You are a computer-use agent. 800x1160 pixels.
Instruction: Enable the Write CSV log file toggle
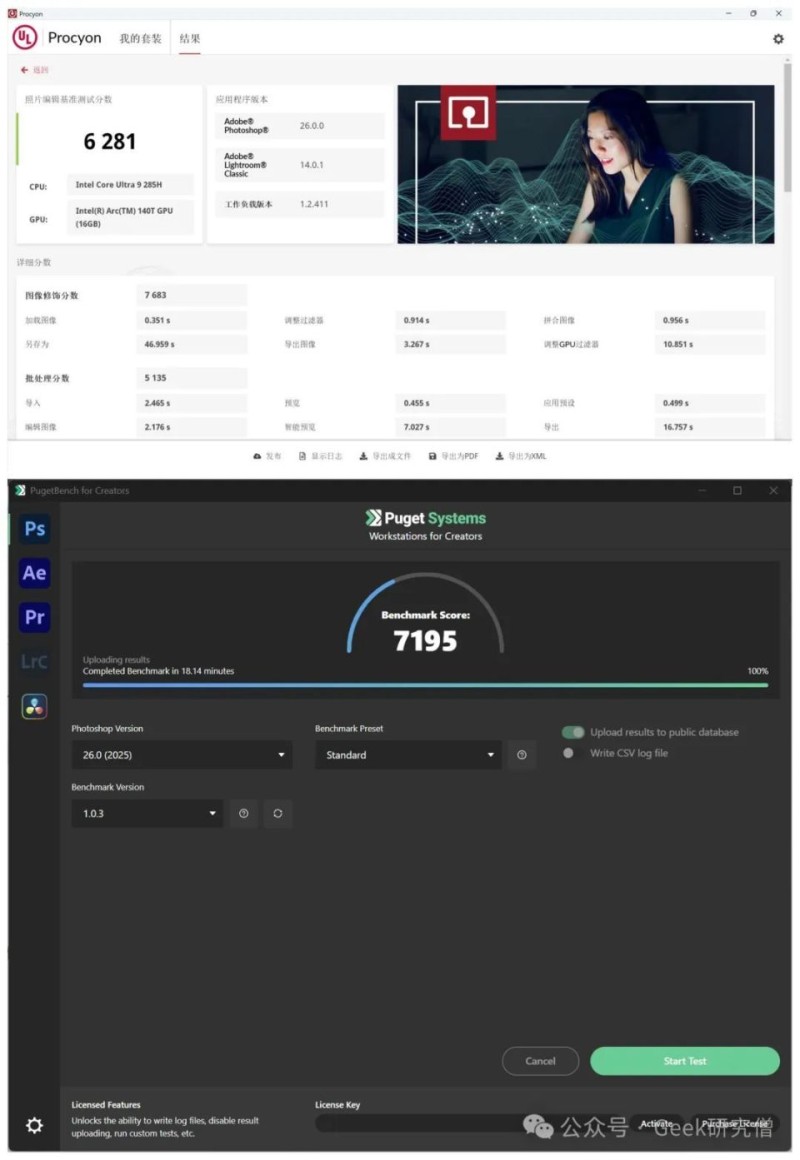point(571,753)
